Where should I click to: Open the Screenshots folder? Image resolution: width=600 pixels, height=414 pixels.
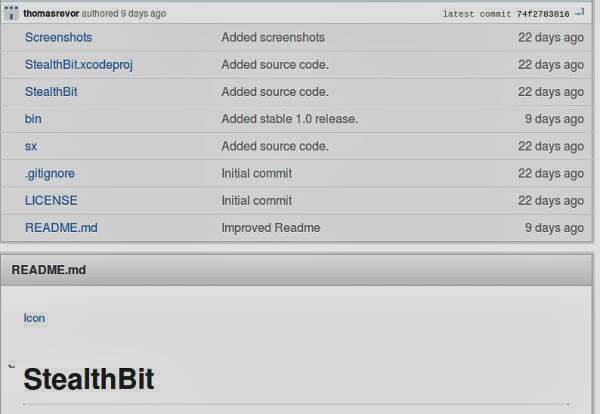(58, 37)
